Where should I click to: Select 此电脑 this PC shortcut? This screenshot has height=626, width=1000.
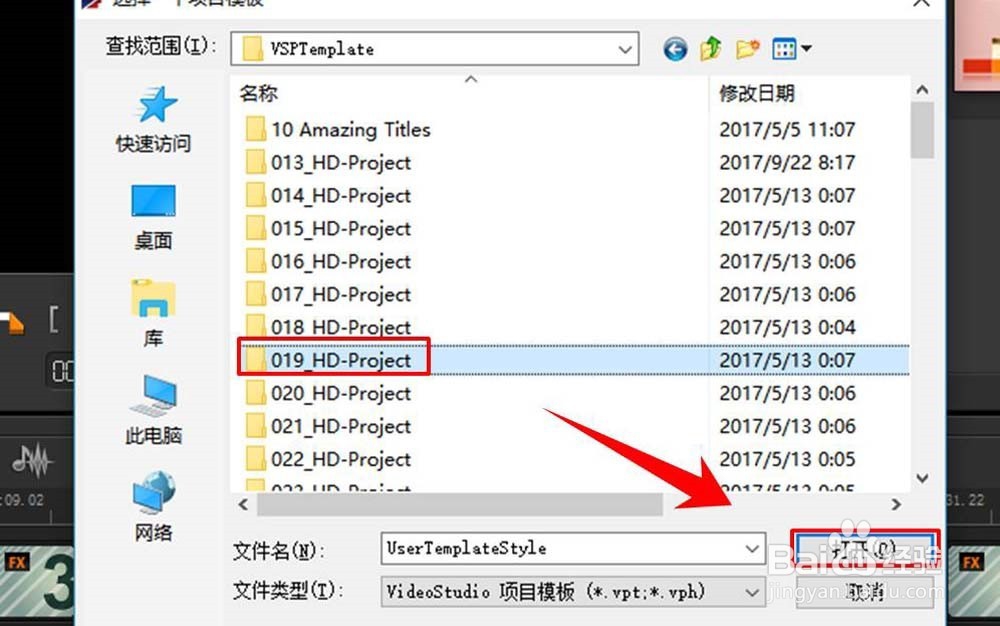(154, 410)
